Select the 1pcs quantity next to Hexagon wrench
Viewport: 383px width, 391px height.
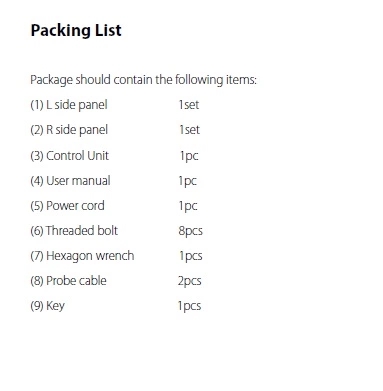click(x=191, y=256)
